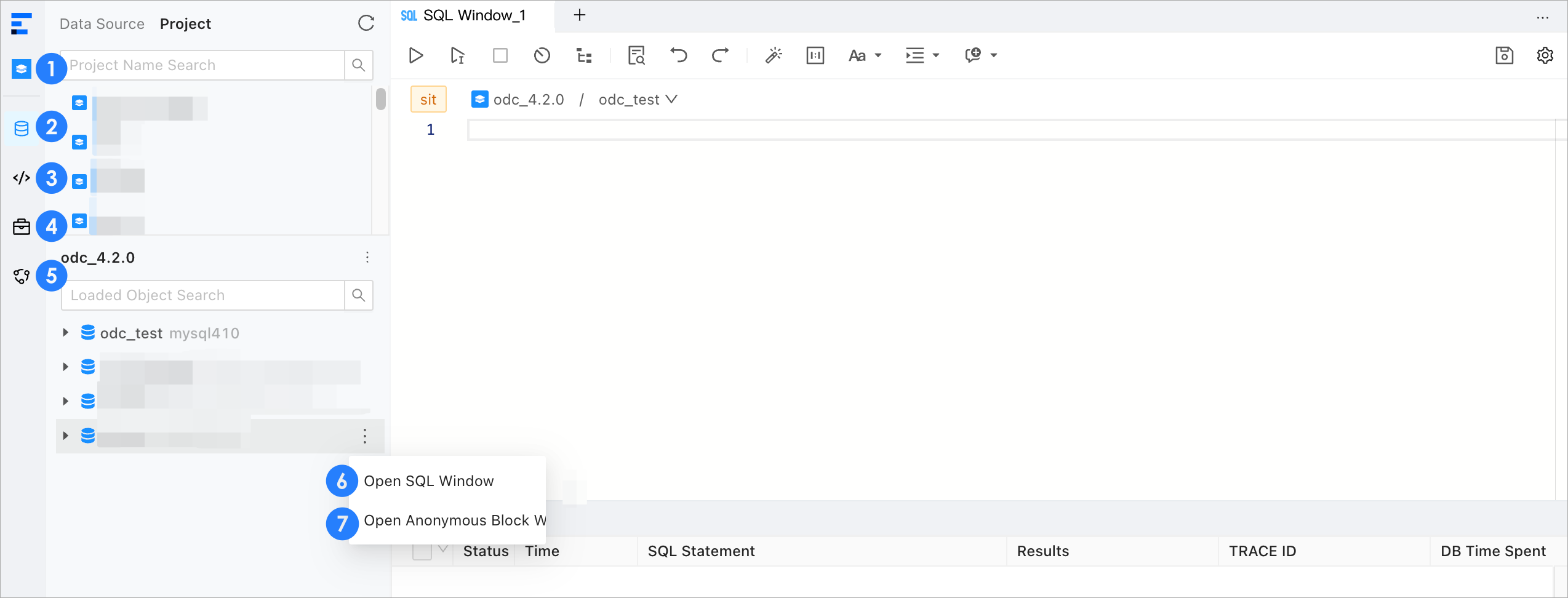The width and height of the screenshot is (1568, 598).
Task: Toggle the select-all checkbox in results header
Action: tap(422, 551)
